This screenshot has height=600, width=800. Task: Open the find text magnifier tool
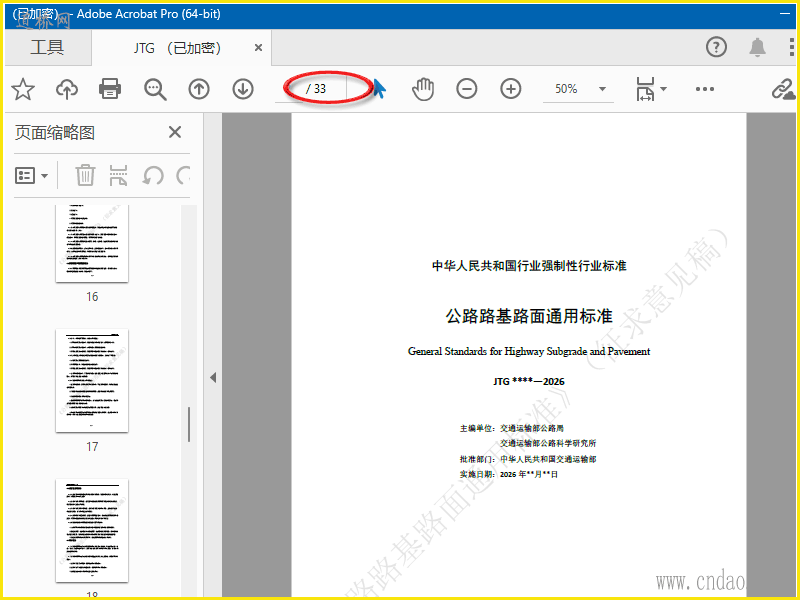tap(155, 89)
